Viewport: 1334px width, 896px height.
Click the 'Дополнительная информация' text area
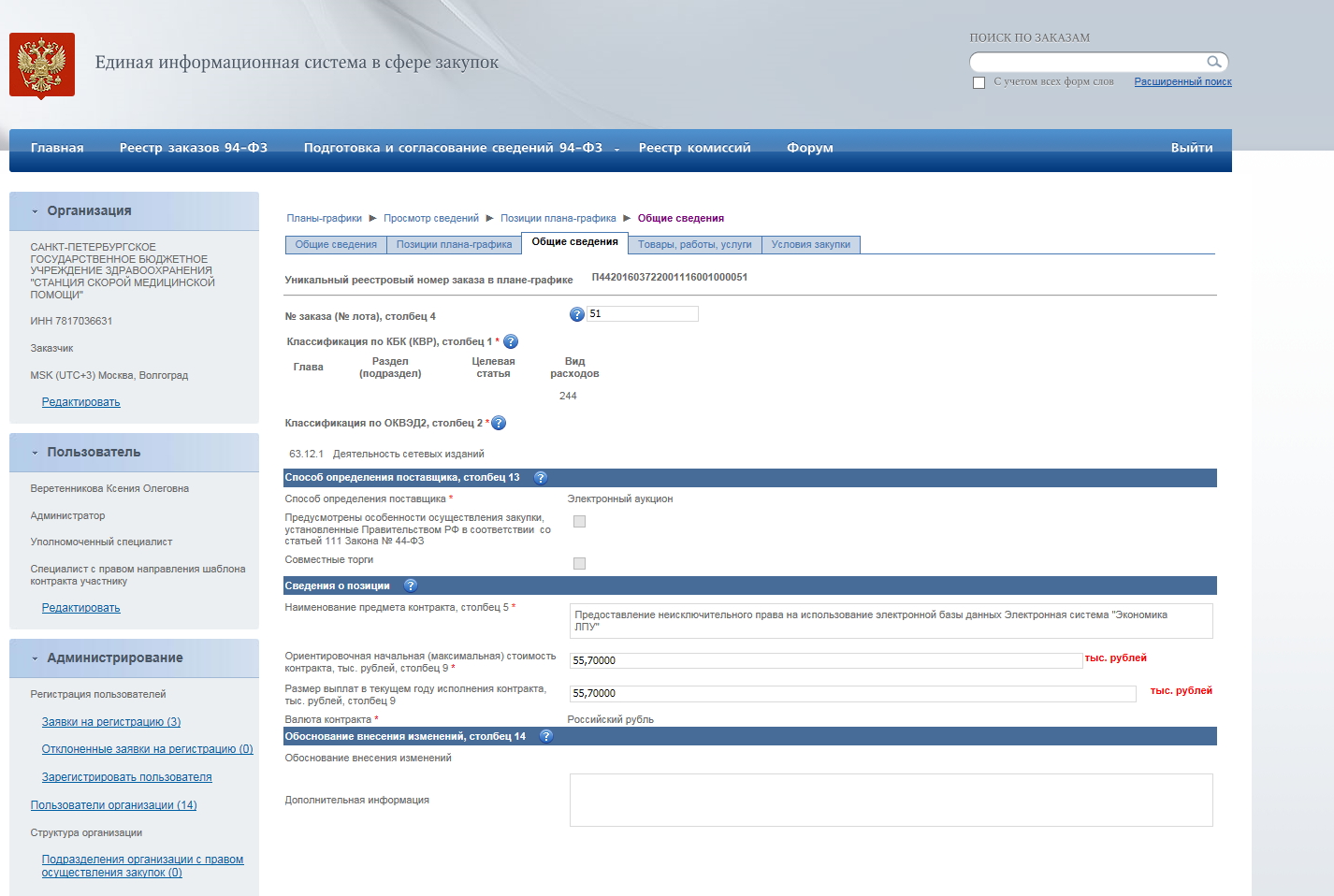(x=891, y=800)
